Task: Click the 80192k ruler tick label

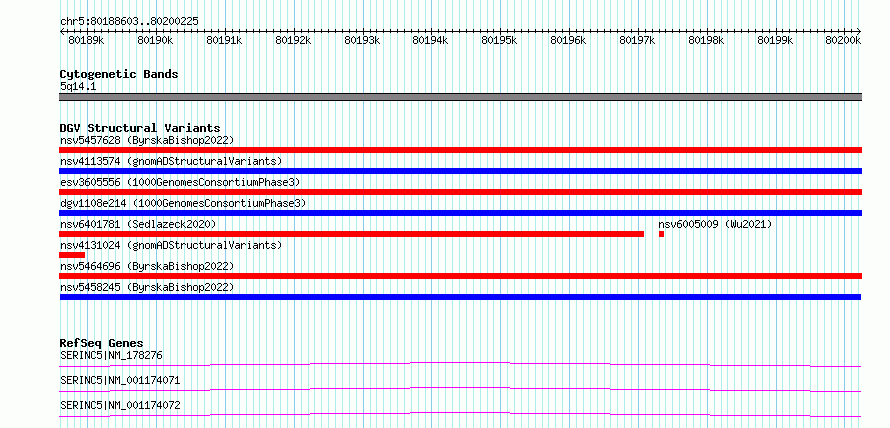Action: click(293, 41)
